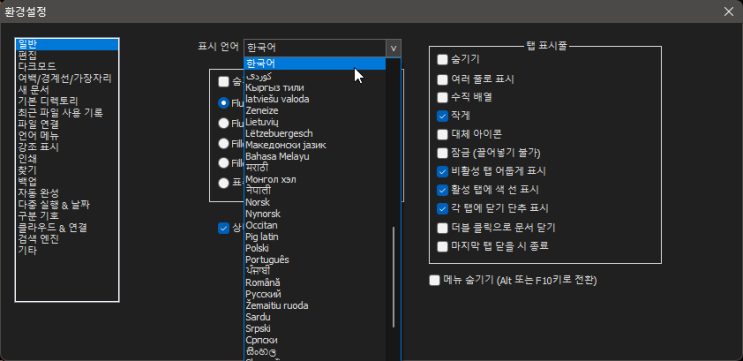Screen dimensions: 743x361
Task: Select 새 문서 category
Action: (67, 90)
